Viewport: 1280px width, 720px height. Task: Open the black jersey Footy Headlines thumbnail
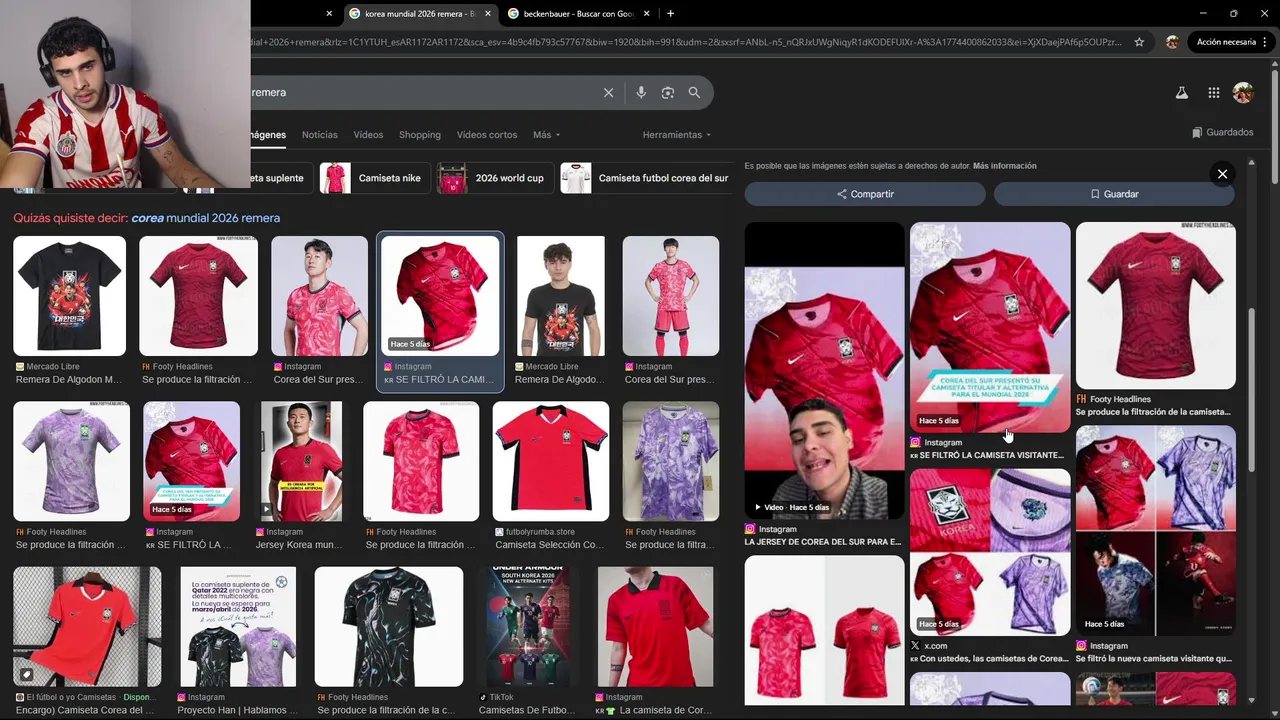click(x=388, y=626)
